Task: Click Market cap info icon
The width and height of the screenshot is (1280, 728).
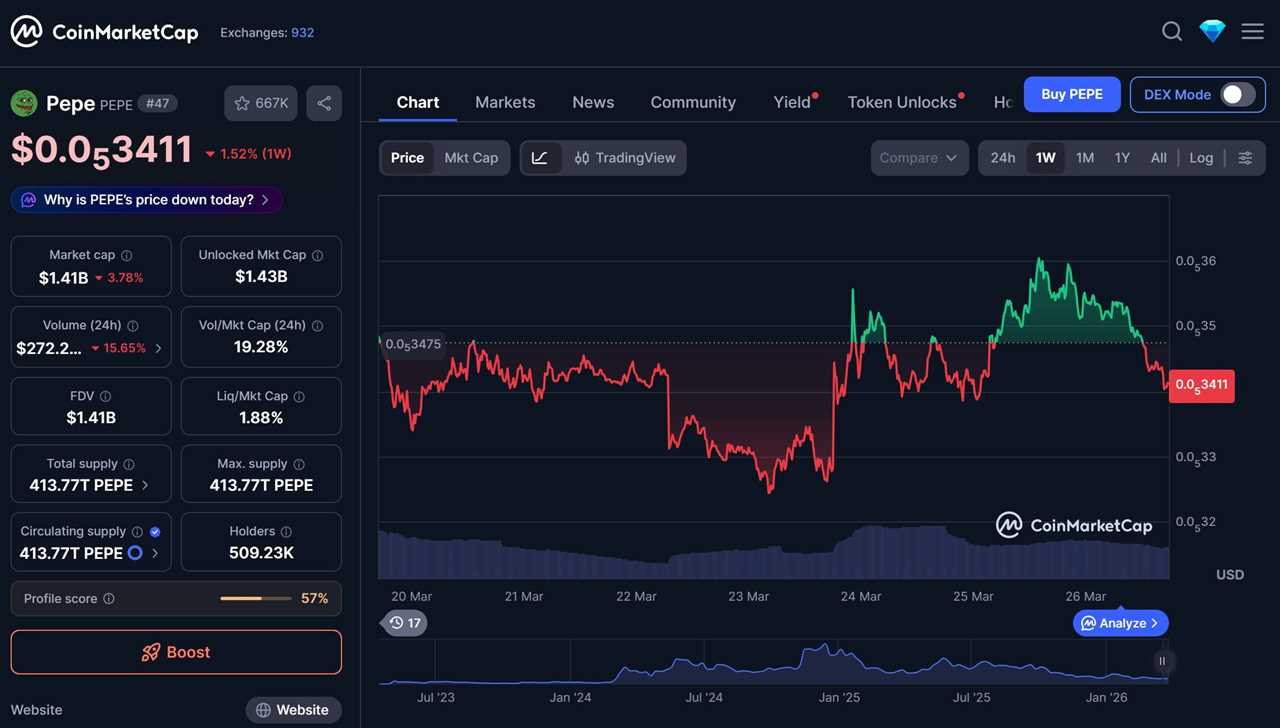Action: point(126,255)
